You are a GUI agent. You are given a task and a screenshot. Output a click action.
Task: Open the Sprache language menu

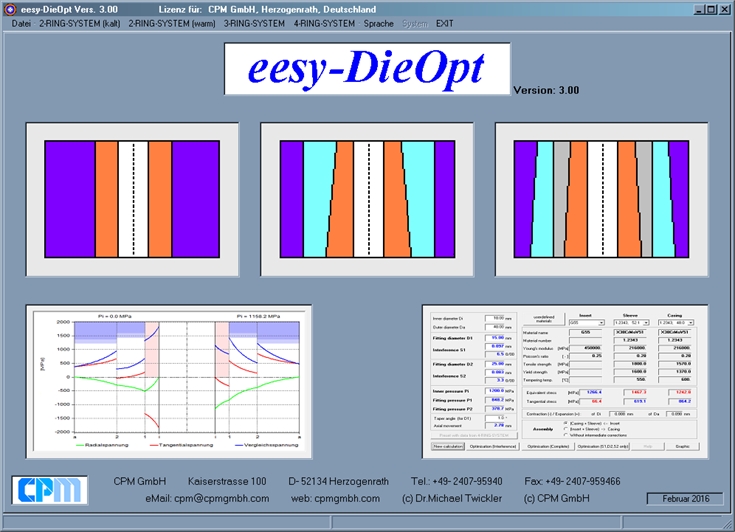[379, 22]
